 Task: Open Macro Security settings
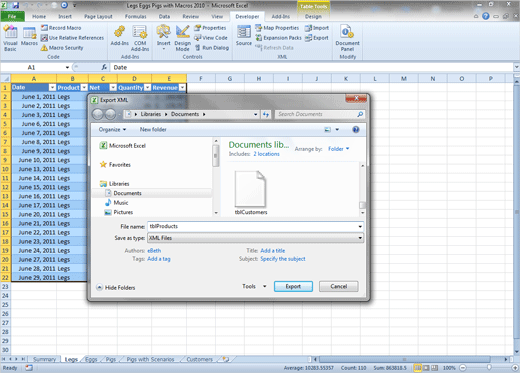tap(62, 48)
